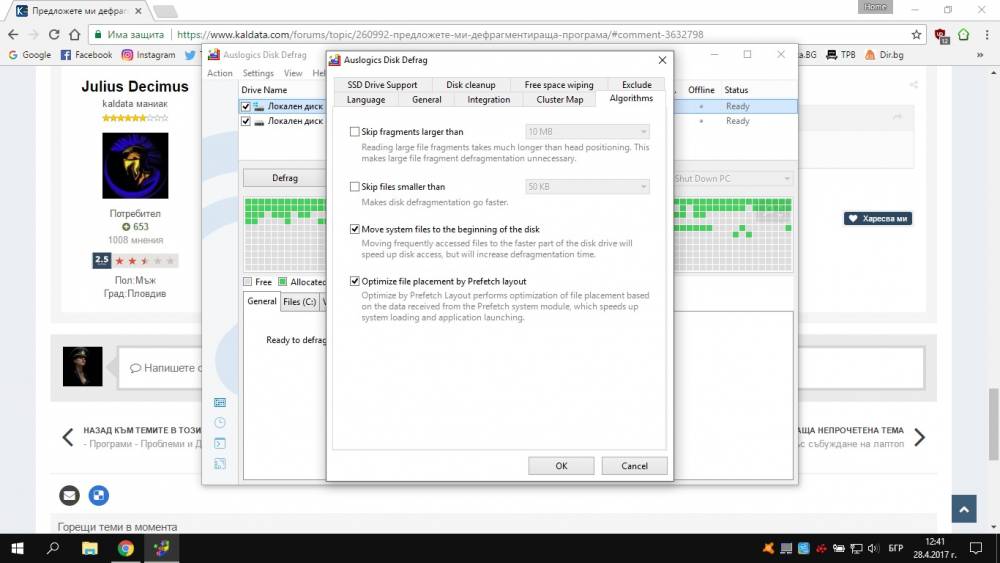Open the View menu in Disk Defrag
Viewport: 1000px width, 563px height.
[x=293, y=73]
